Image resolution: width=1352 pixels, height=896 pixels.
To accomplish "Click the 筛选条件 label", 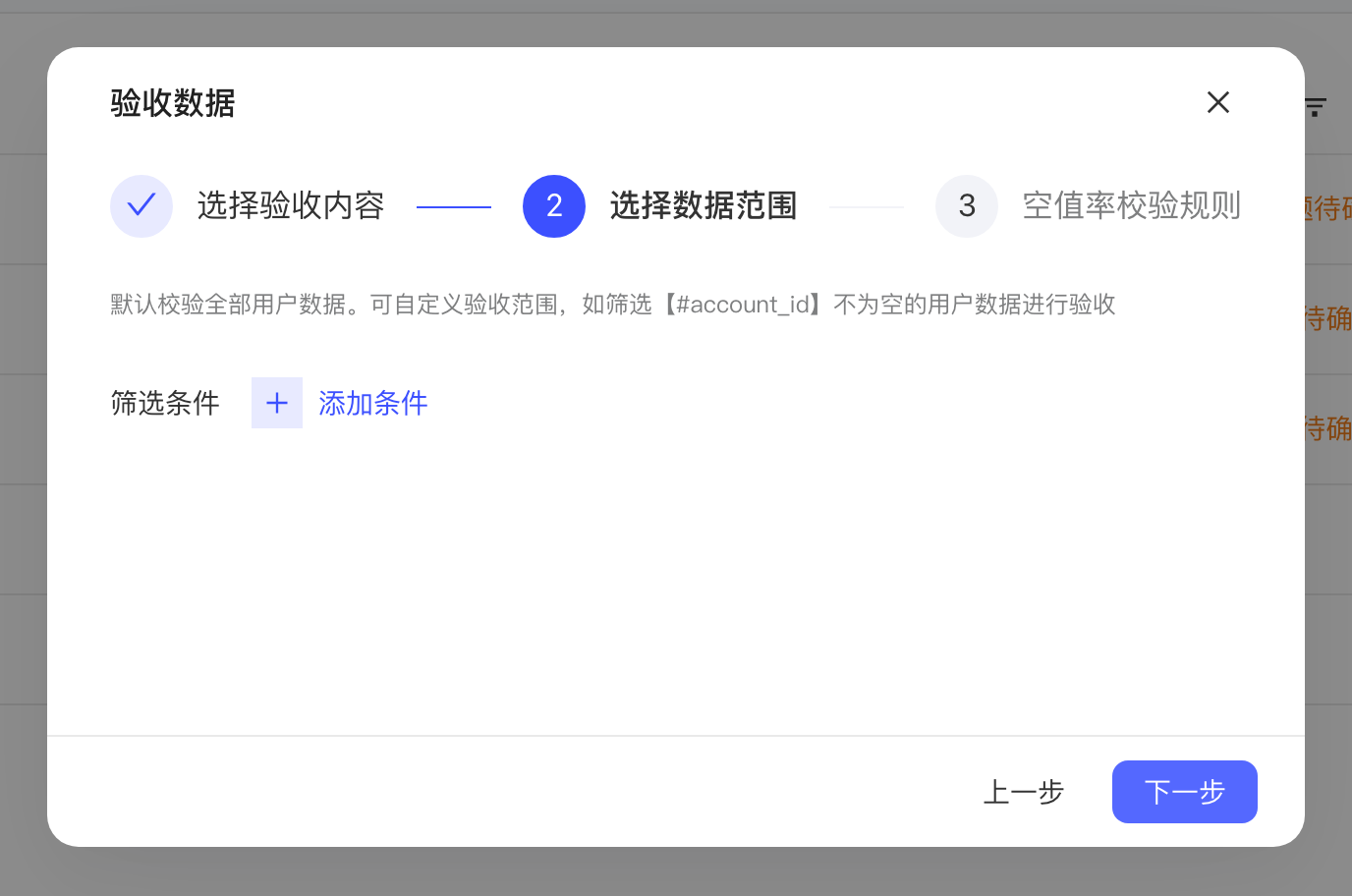I will [165, 403].
